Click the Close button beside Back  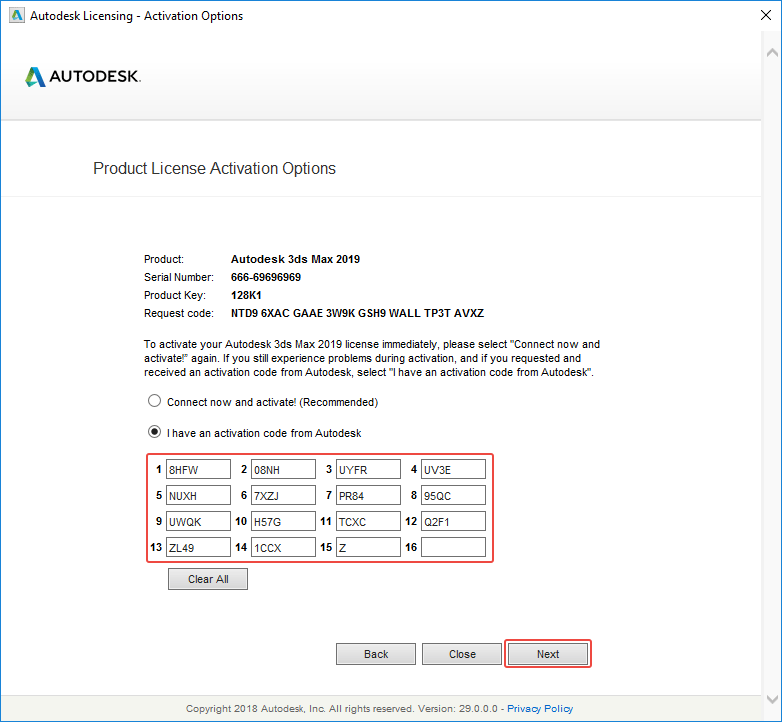click(462, 654)
